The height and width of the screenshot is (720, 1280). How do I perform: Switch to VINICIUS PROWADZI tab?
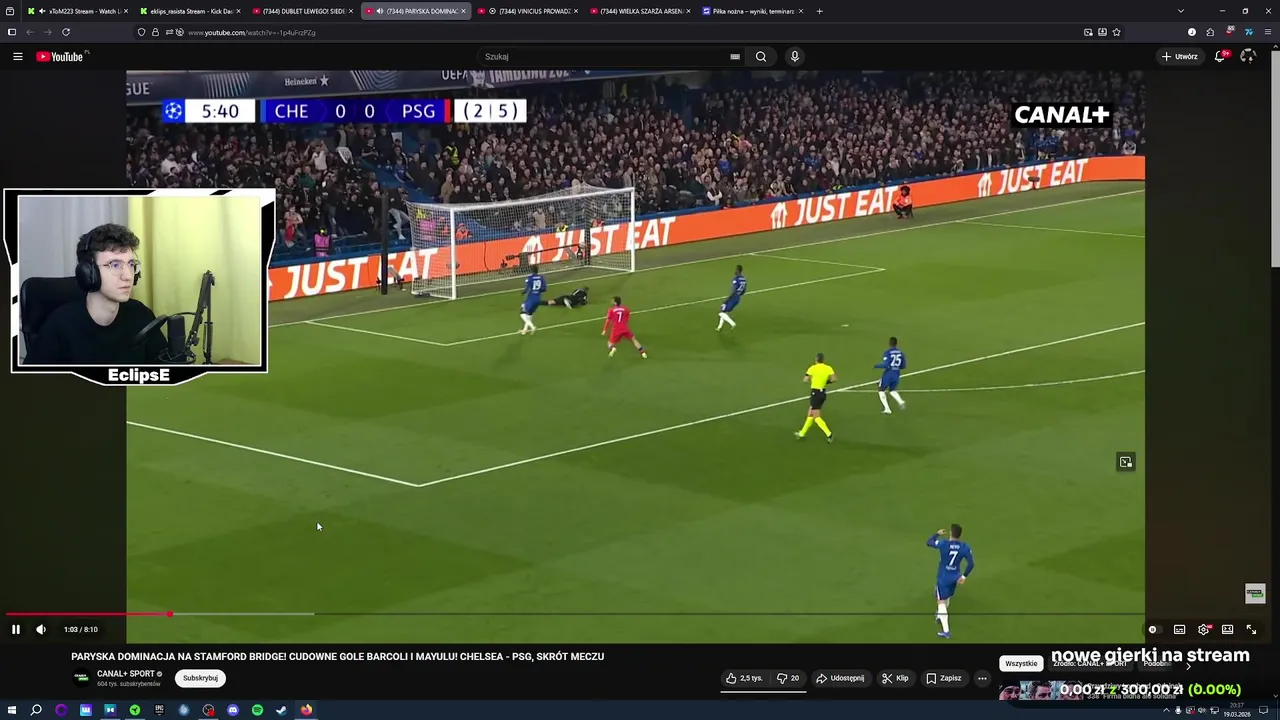[x=528, y=11]
